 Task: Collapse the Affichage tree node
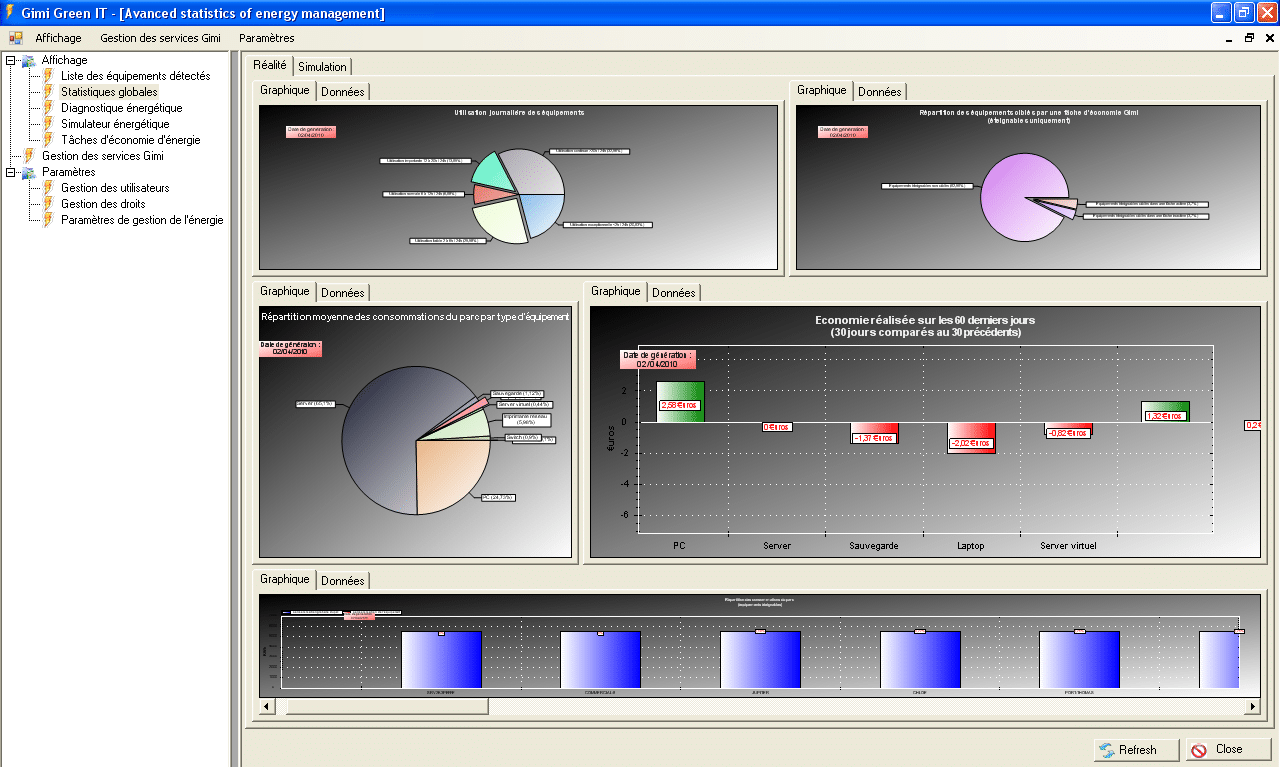[x=10, y=60]
